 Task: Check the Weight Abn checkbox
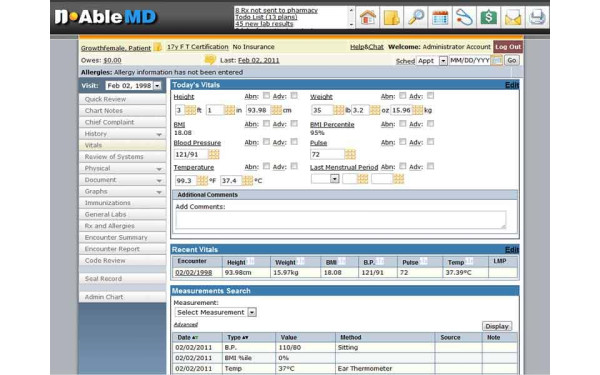point(403,95)
